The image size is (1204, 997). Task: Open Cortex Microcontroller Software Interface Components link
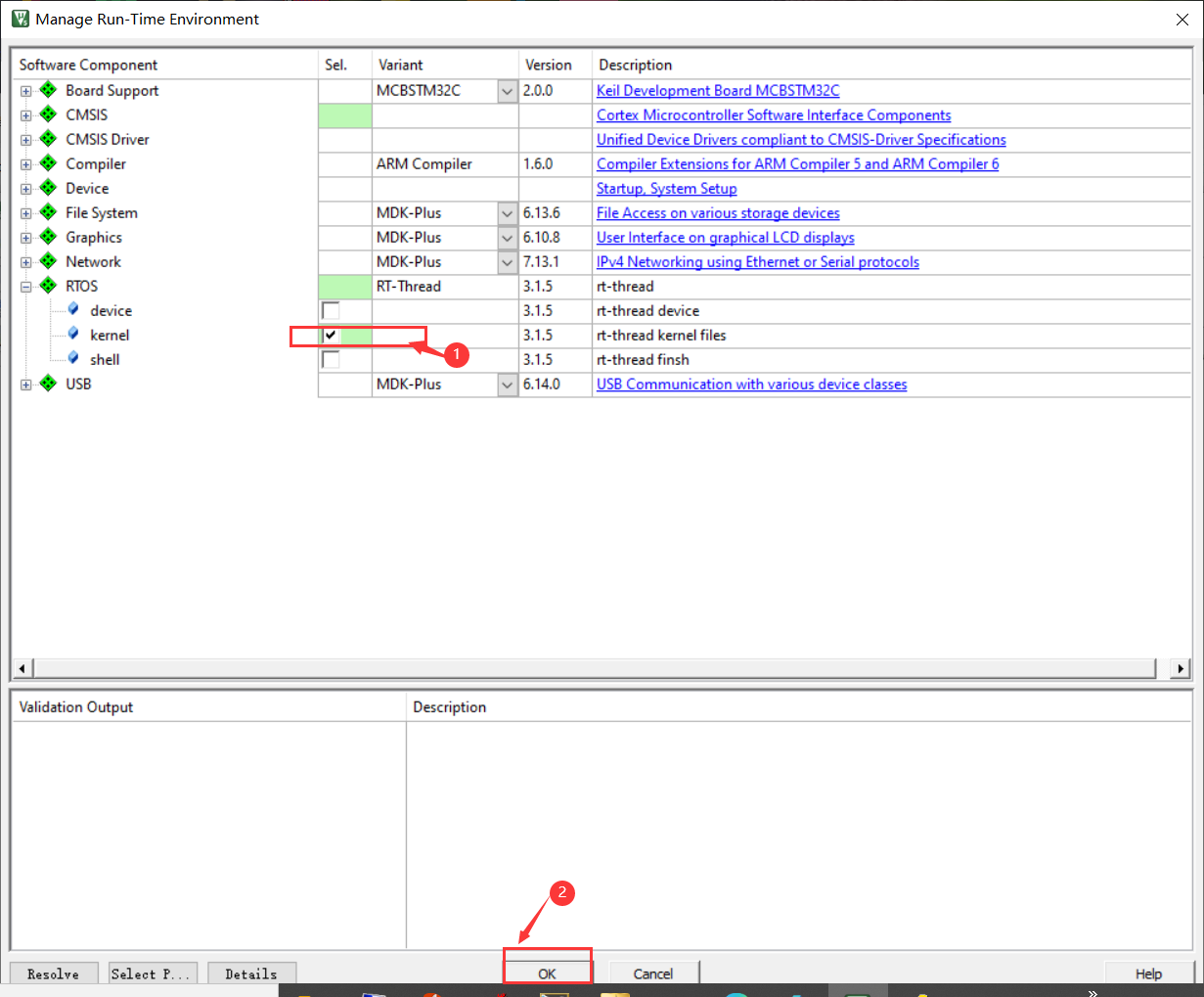click(774, 114)
